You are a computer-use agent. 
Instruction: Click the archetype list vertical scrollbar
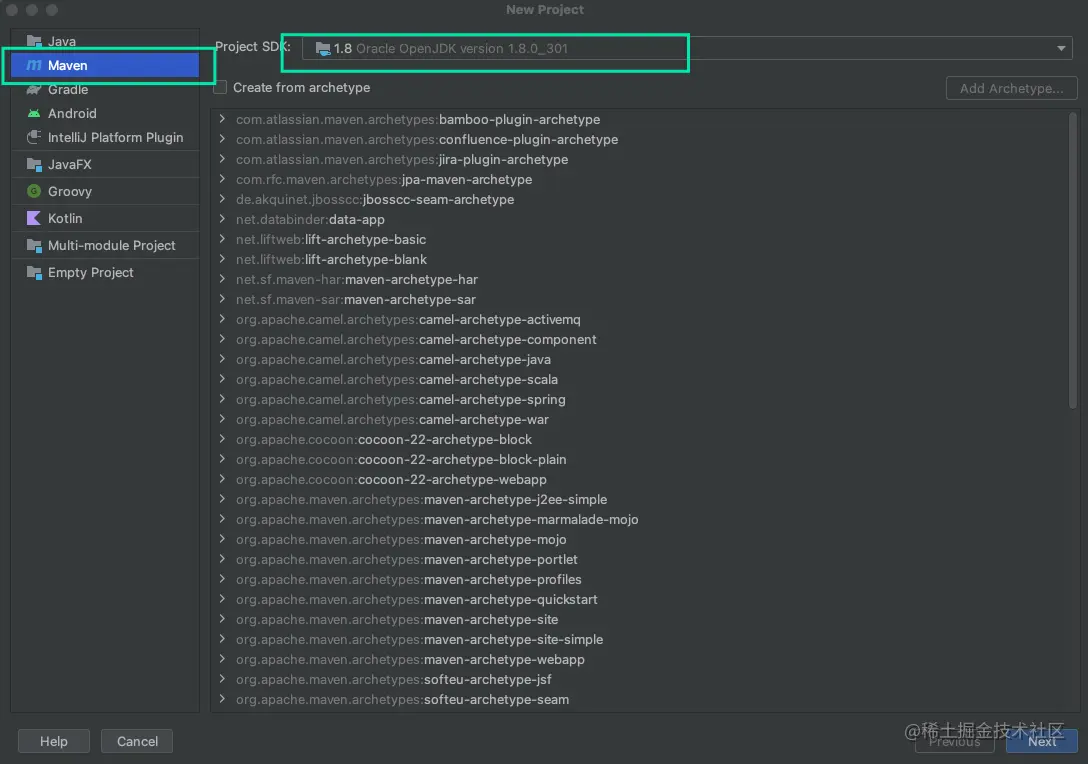point(1073,260)
